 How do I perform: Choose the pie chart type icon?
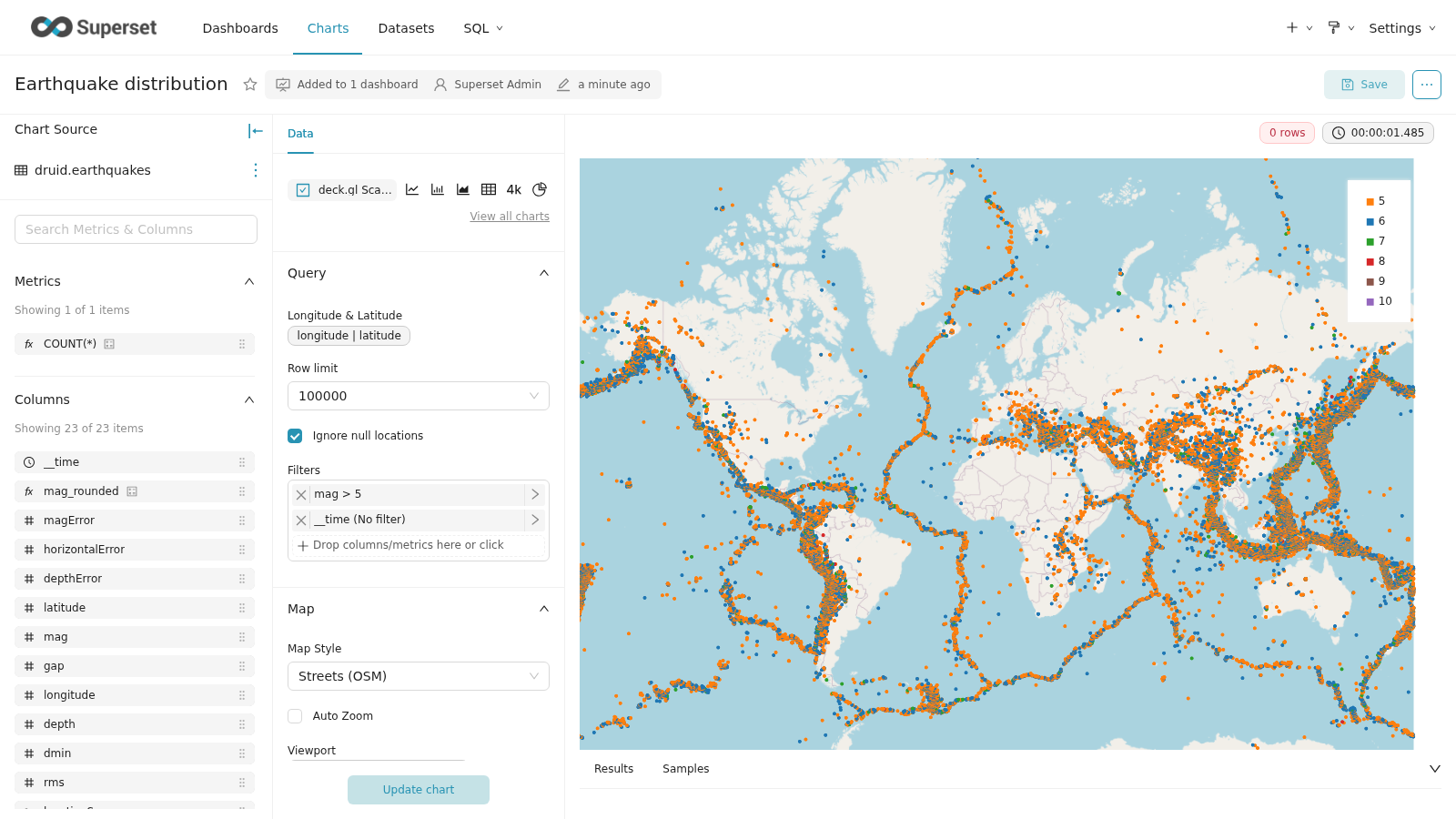[540, 189]
